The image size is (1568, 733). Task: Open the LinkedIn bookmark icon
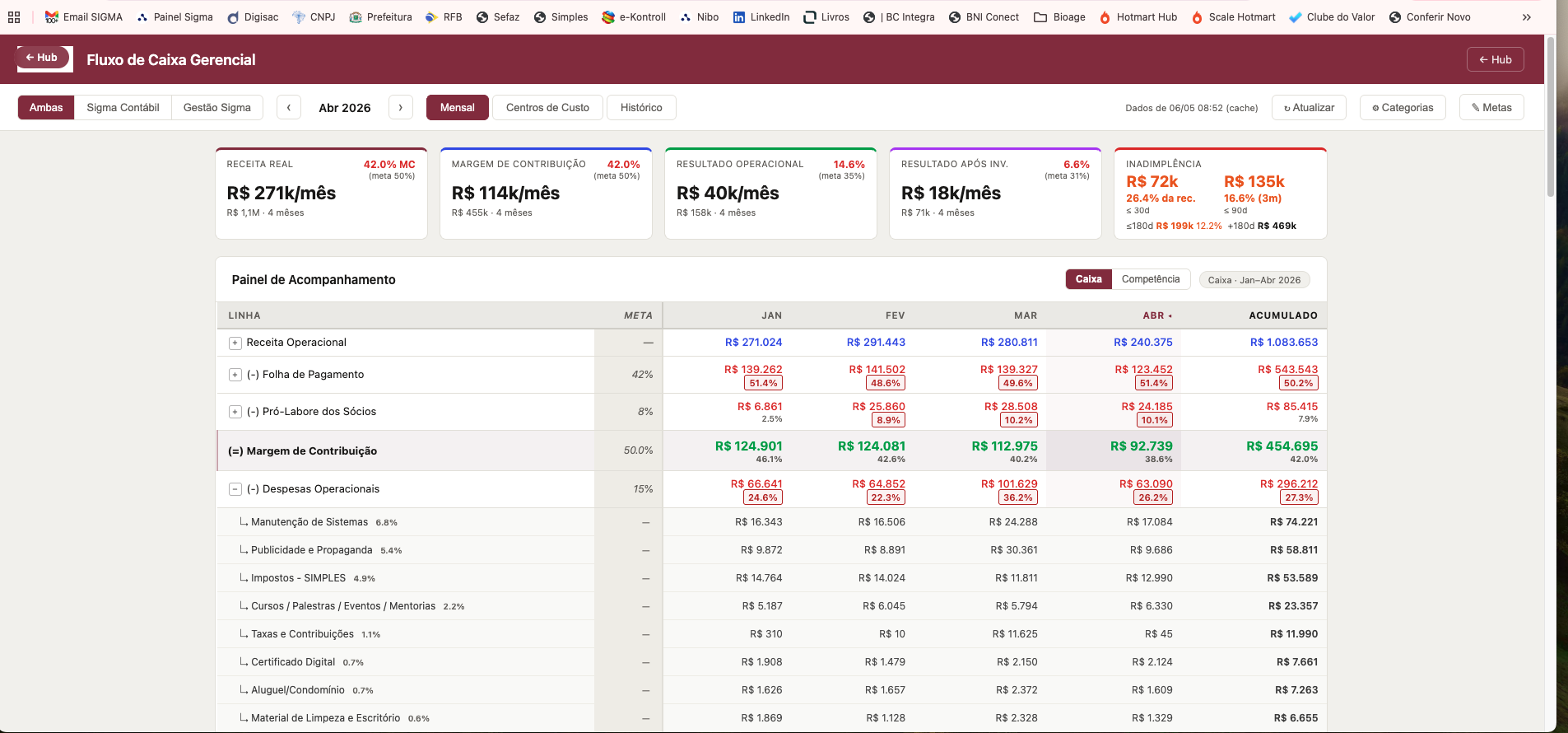(x=739, y=16)
